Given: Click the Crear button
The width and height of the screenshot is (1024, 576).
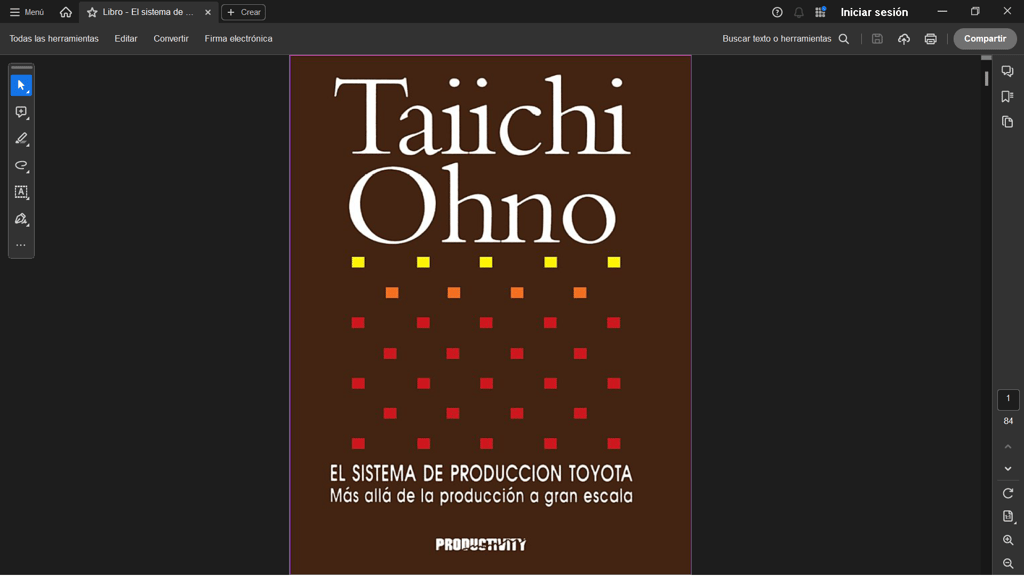Looking at the screenshot, I should pos(244,12).
